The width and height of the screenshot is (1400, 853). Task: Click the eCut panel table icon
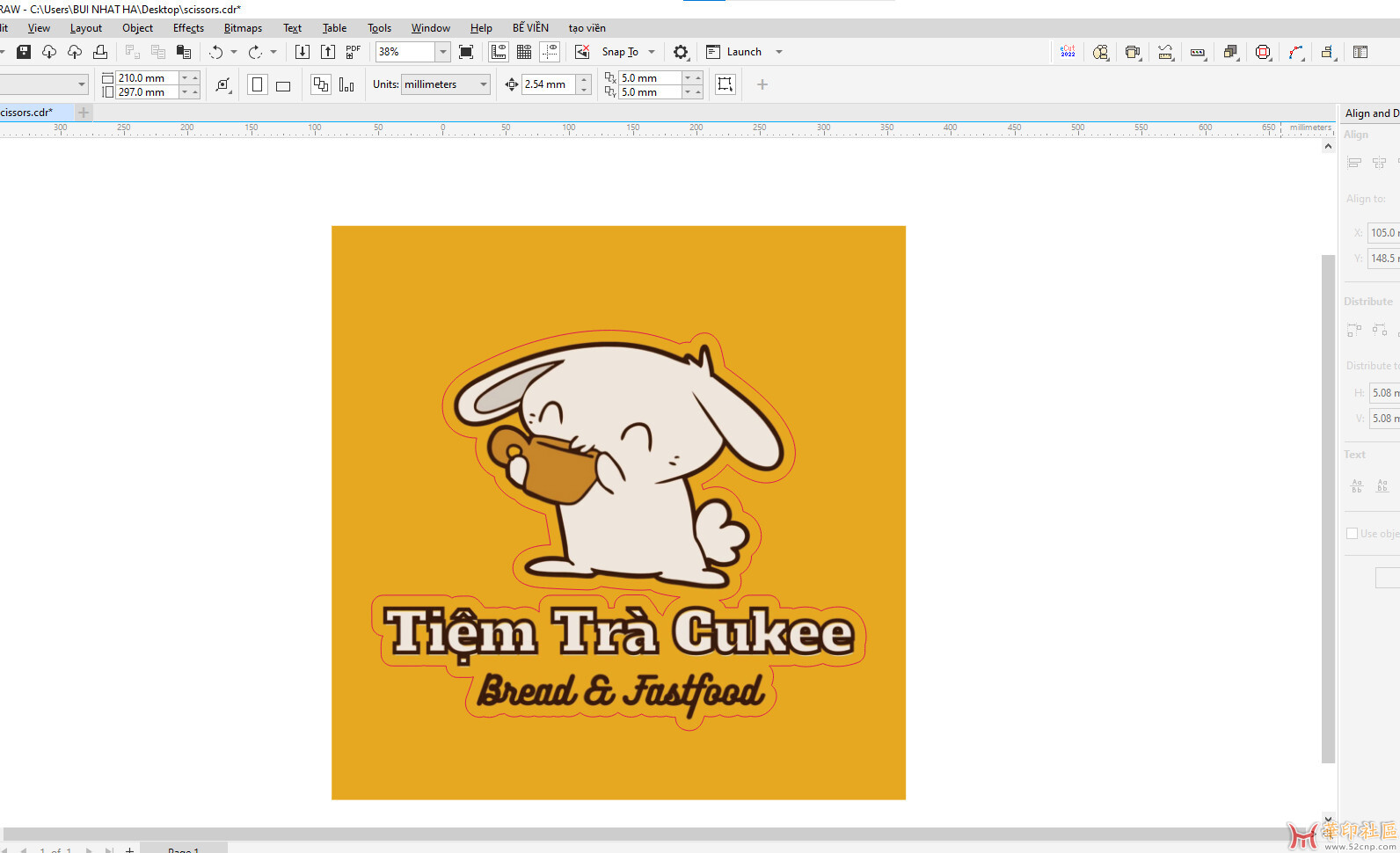pyautogui.click(x=1360, y=52)
